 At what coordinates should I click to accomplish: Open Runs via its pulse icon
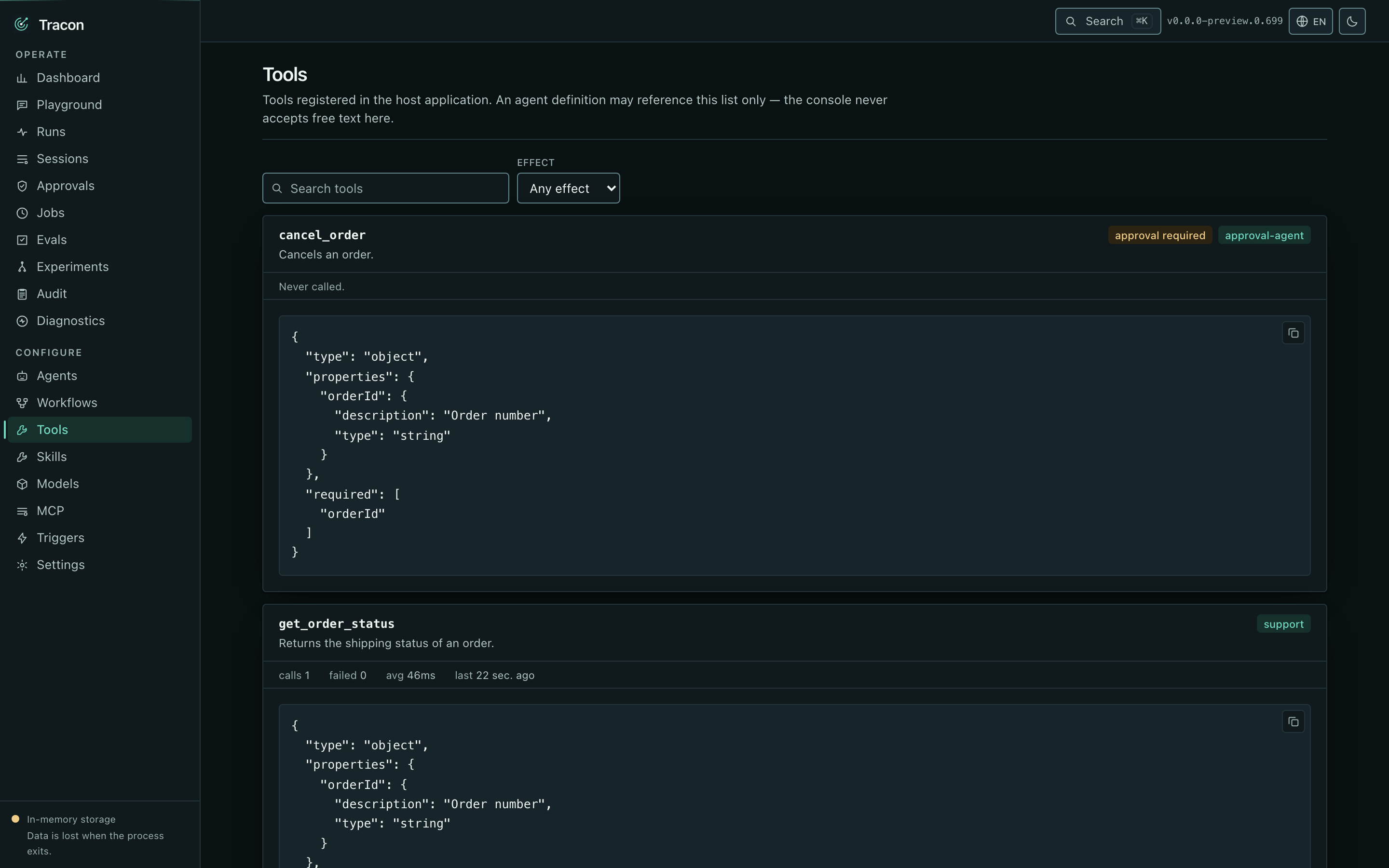(x=22, y=132)
